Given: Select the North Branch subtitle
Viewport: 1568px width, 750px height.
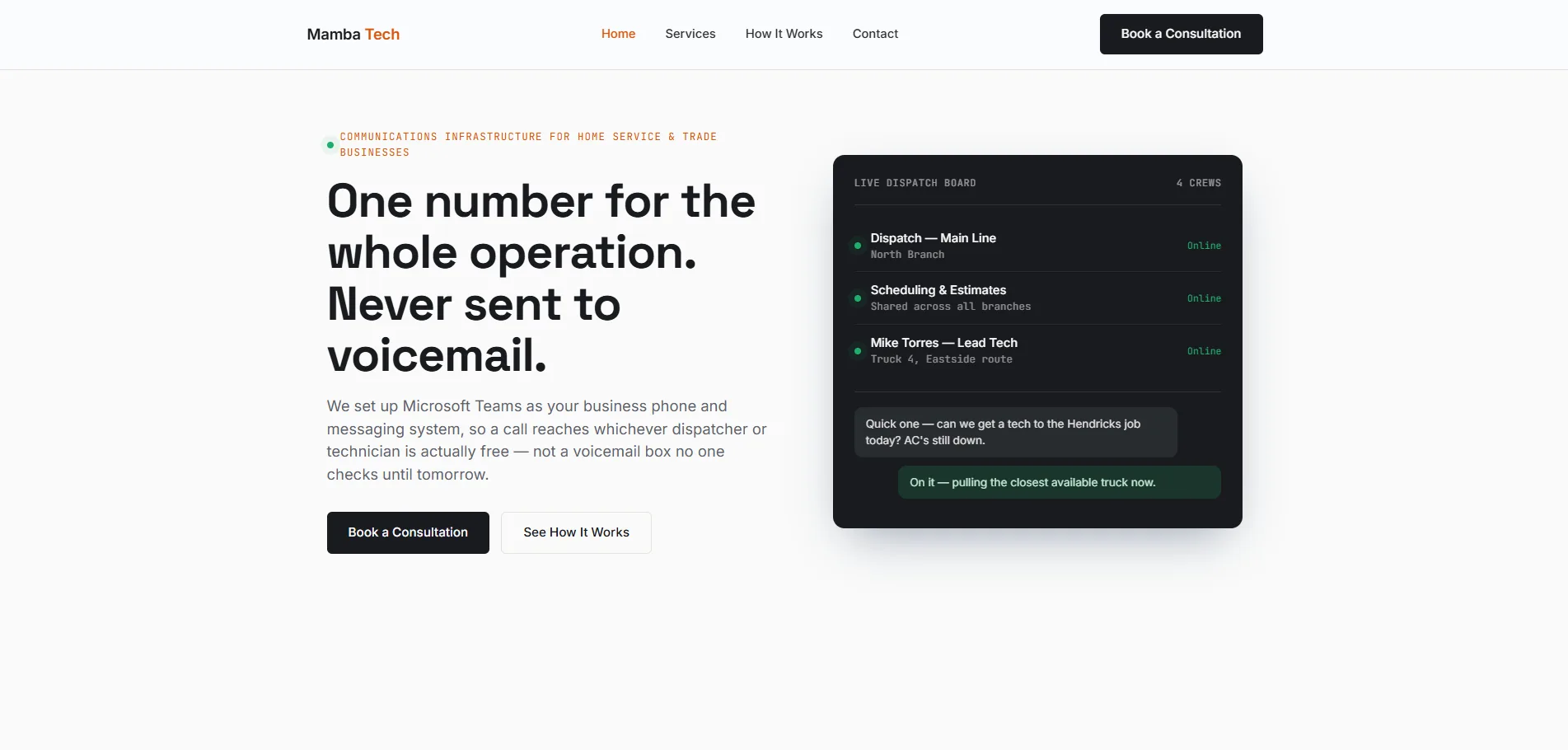Looking at the screenshot, I should [x=907, y=255].
